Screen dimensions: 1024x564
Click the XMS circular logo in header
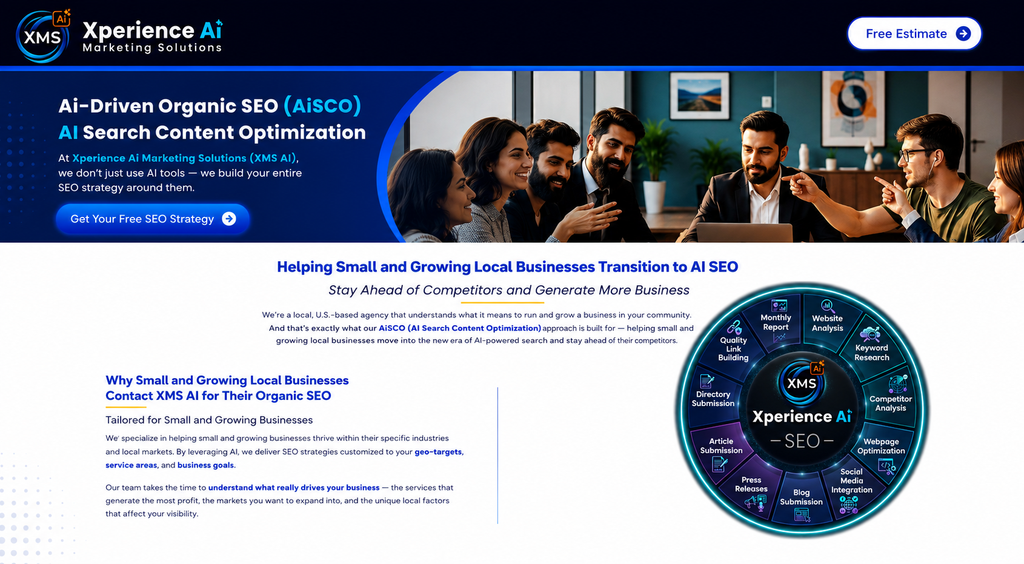tap(43, 36)
